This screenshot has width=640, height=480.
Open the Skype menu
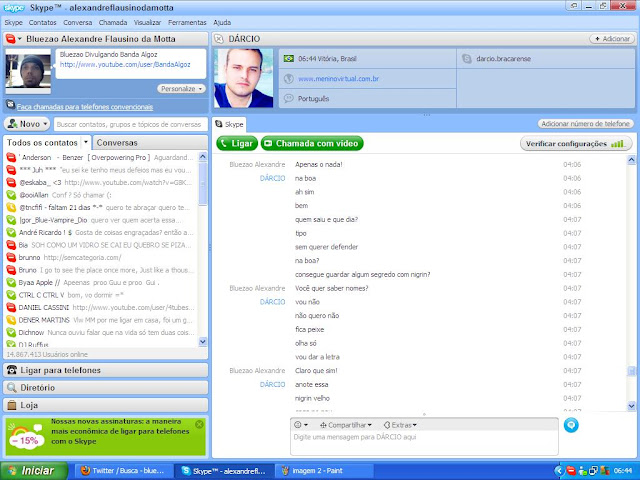[x=13, y=22]
